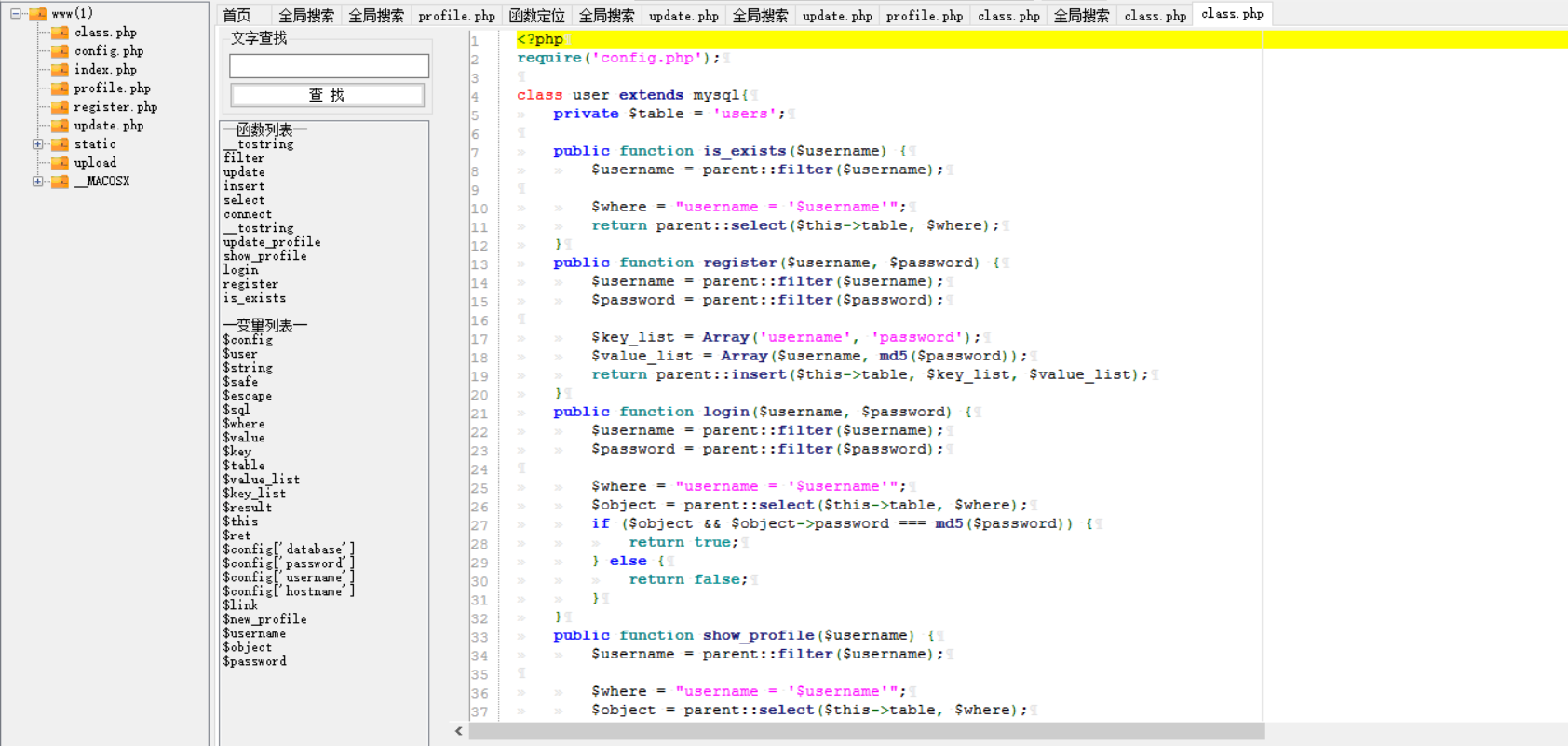1568x746 pixels.
Task: Click the file icon next to config.php in the tree
Action: tap(60, 50)
